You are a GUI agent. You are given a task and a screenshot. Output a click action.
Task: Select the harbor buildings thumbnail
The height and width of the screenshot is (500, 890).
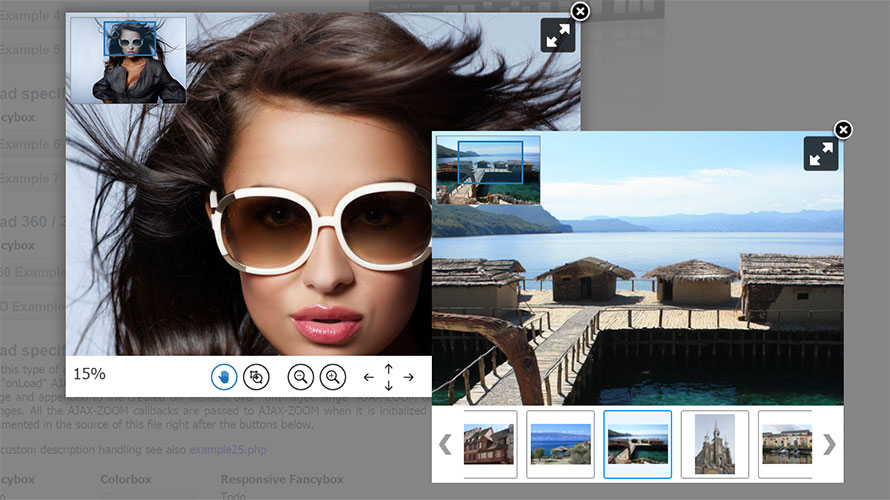(786, 444)
